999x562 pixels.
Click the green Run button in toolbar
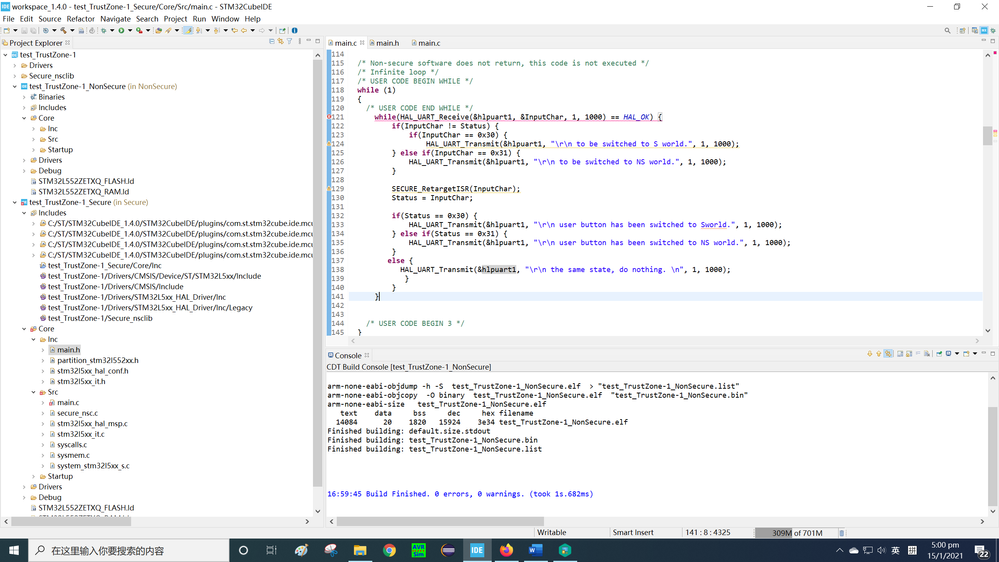pos(121,31)
